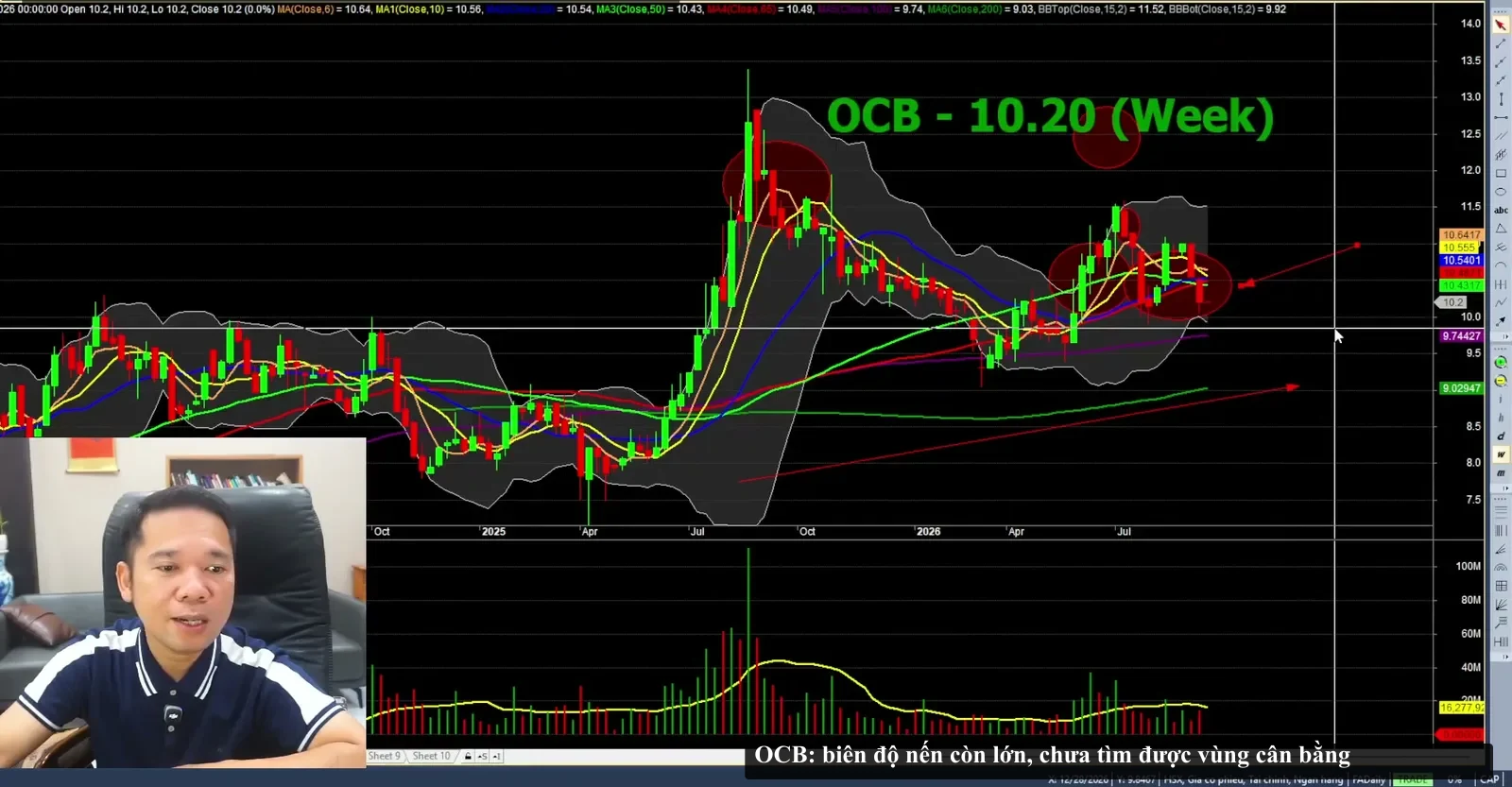Select the cycles tool
This screenshot has width=1512, height=787.
tap(1501, 285)
